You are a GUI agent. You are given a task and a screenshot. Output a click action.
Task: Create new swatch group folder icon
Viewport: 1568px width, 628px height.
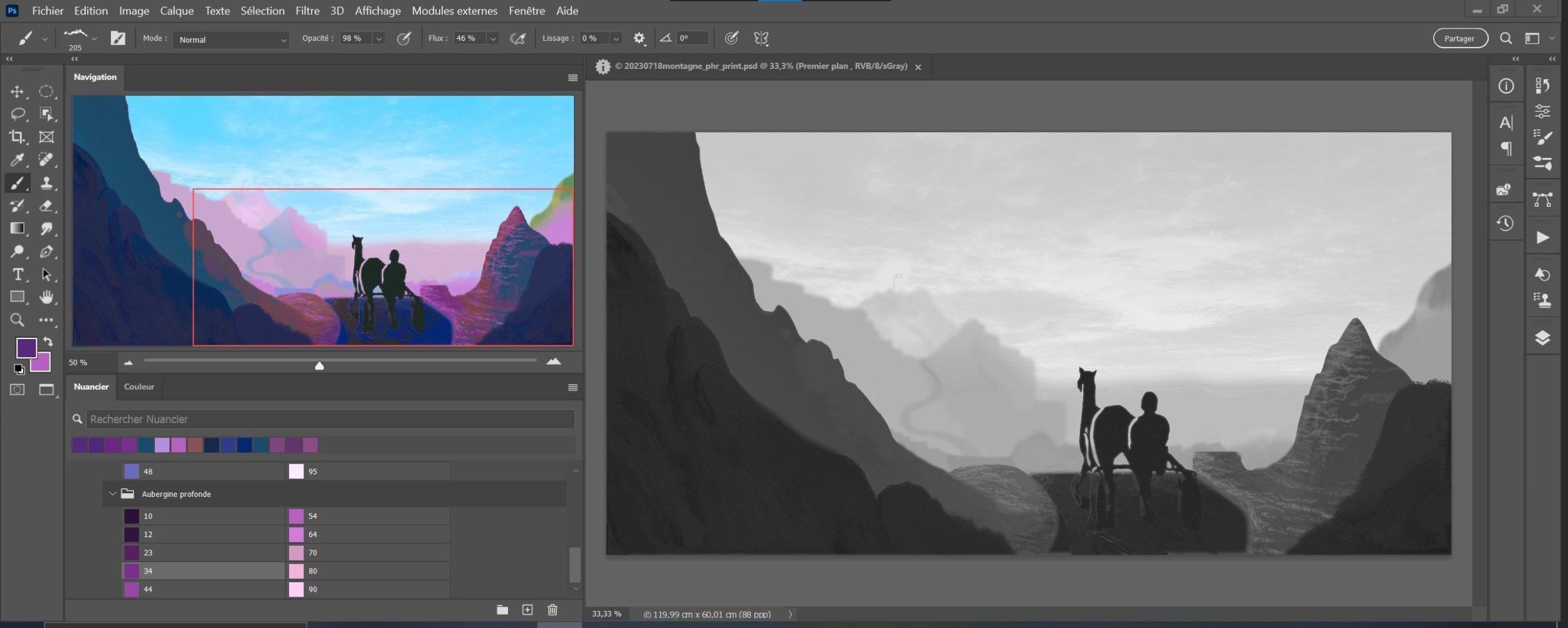502,610
